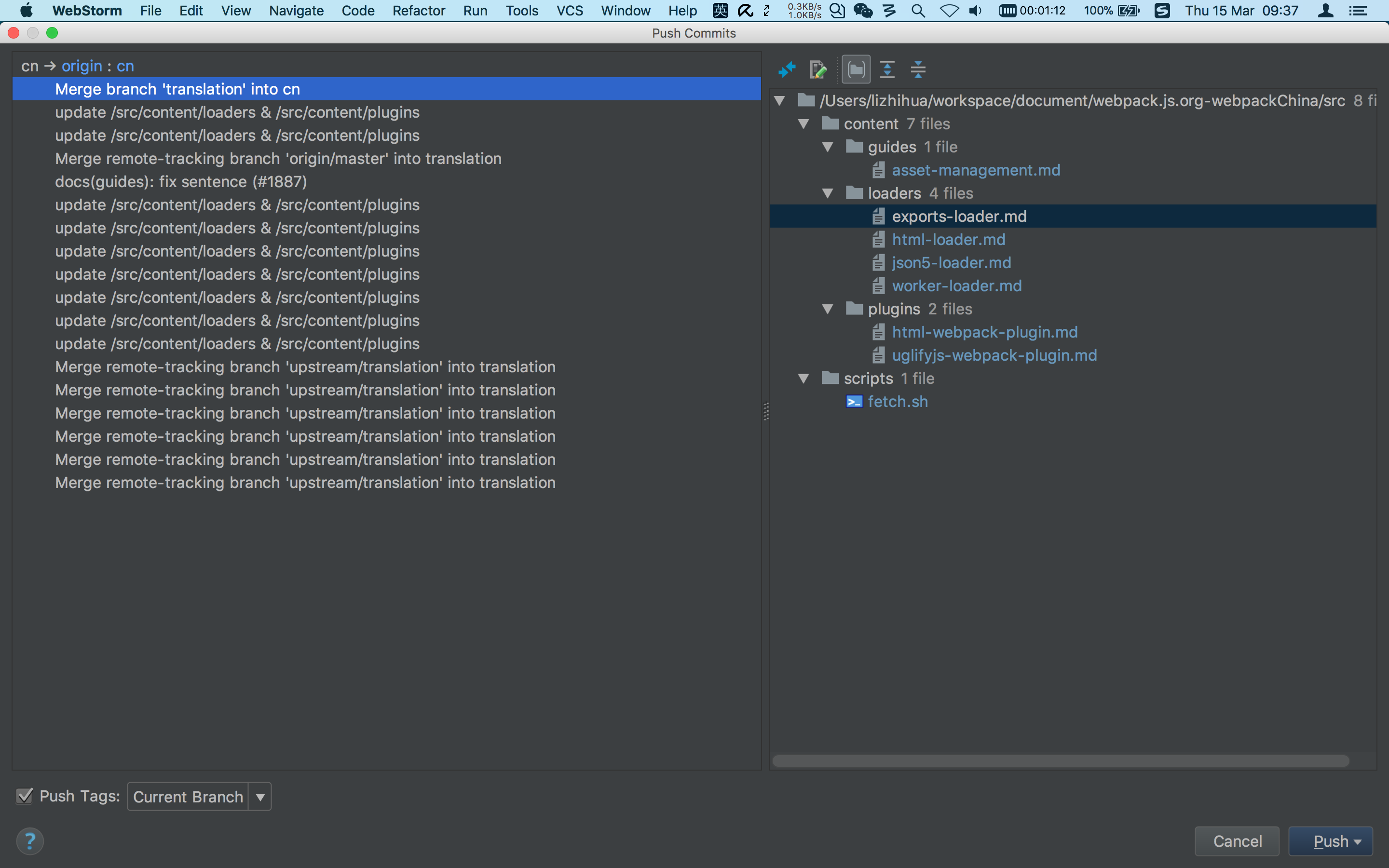Click the collapse all files icon
Image resolution: width=1389 pixels, height=868 pixels.
918,69
